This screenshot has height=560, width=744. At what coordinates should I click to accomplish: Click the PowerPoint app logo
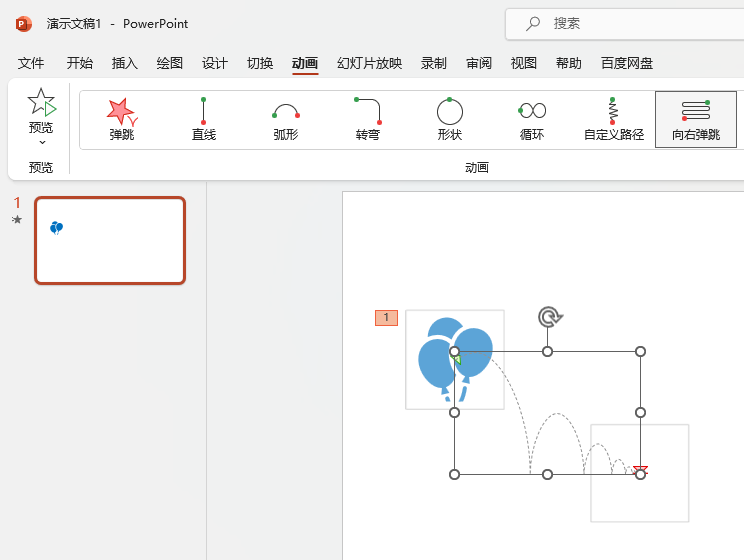(x=23, y=24)
